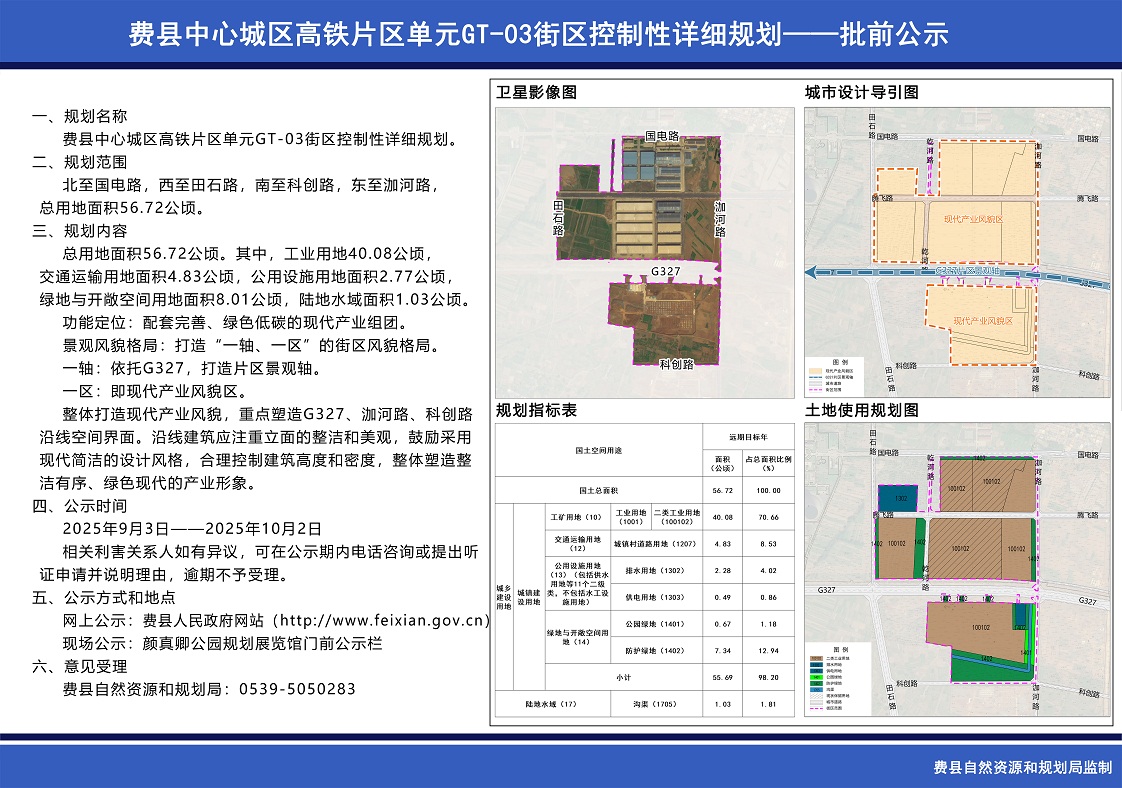Click the G327 label on the satellite image
Viewport: 1122px width, 788px height.
tap(665, 272)
